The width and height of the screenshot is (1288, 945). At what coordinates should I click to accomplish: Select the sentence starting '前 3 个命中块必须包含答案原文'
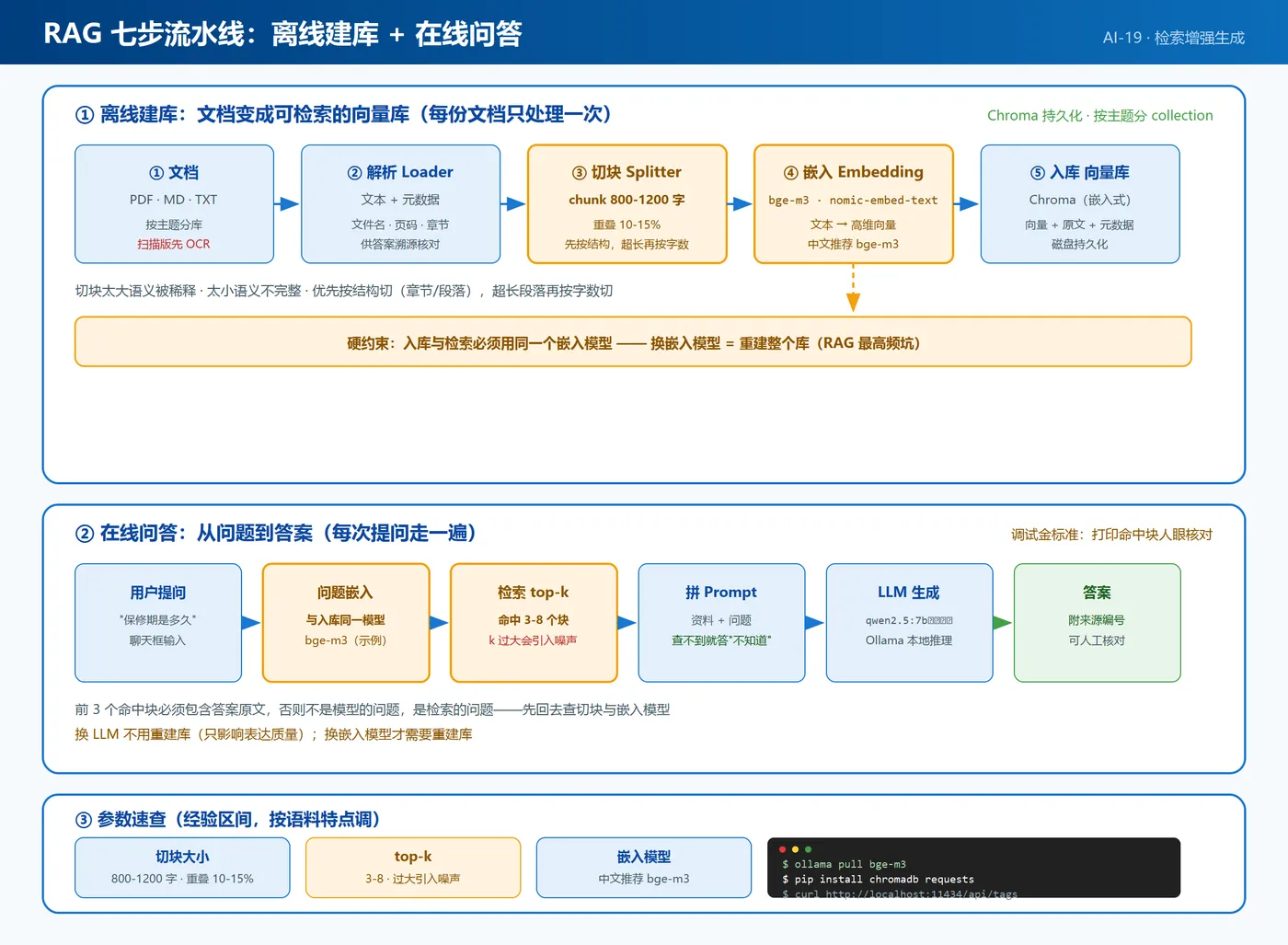373,709
